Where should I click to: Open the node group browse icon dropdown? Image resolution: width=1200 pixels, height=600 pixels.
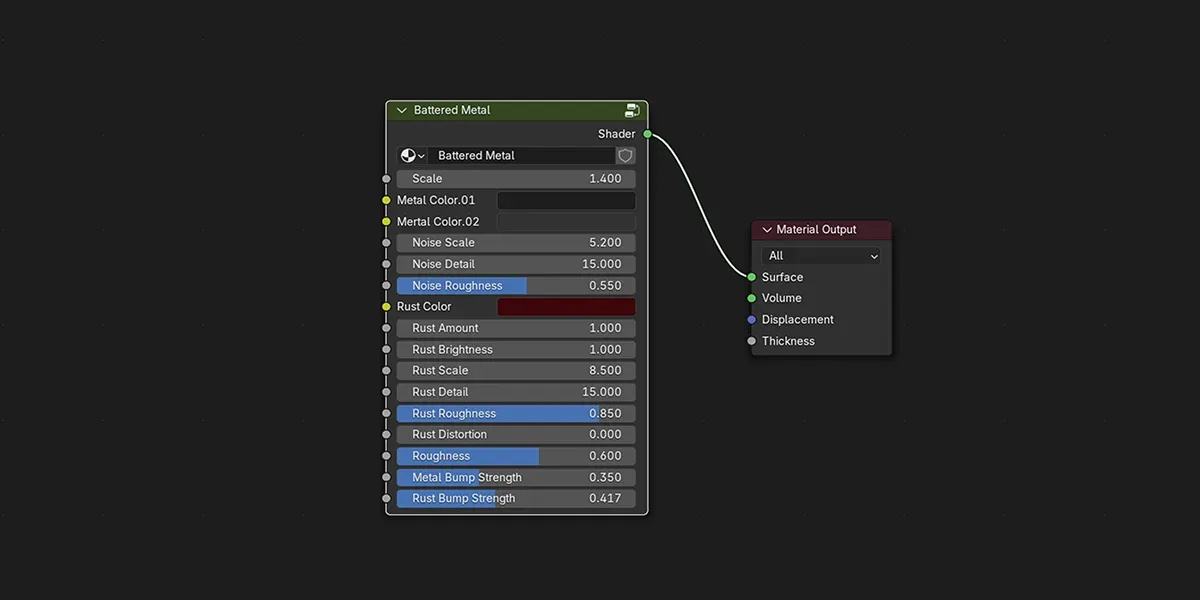click(410, 155)
